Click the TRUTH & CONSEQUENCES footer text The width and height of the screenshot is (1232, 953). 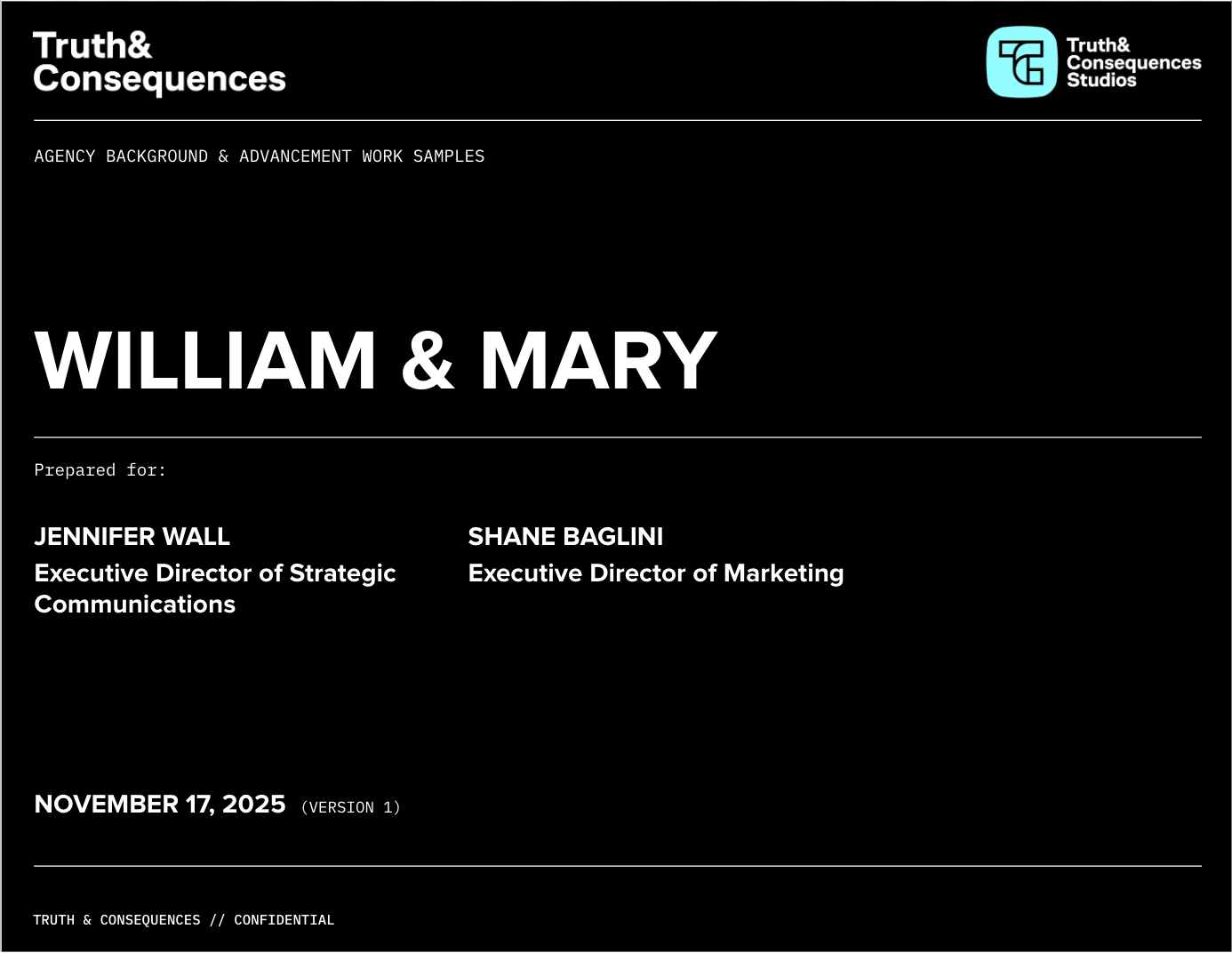[116, 920]
